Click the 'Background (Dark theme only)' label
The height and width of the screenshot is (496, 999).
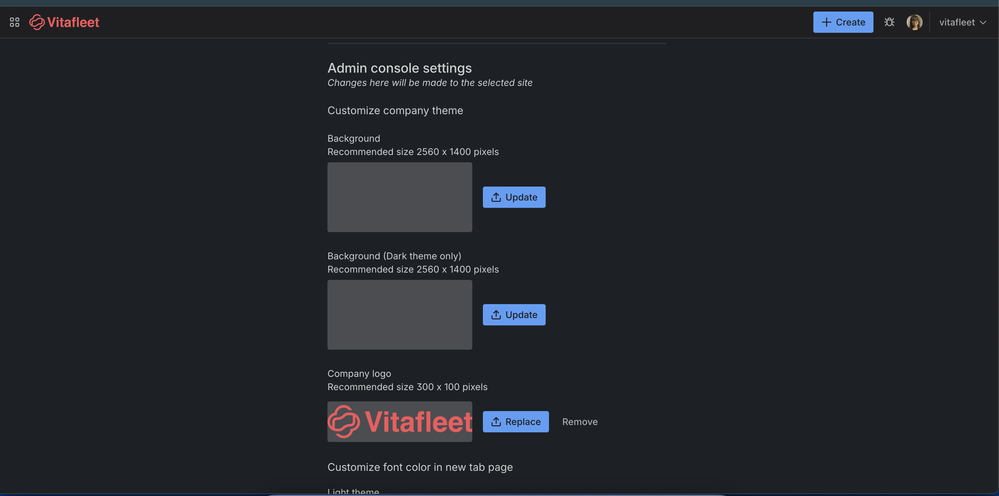(394, 256)
